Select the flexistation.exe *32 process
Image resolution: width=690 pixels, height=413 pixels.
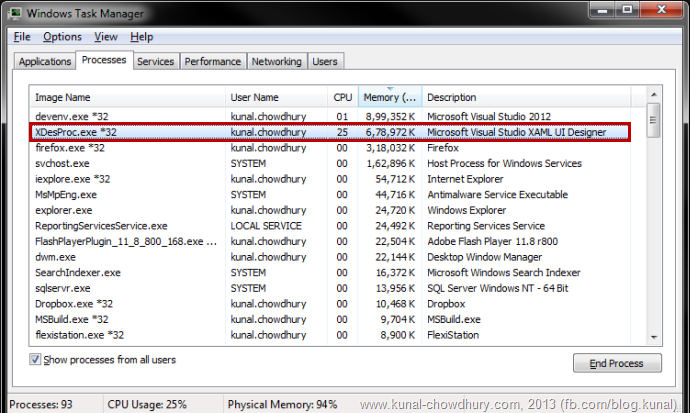tap(330, 335)
